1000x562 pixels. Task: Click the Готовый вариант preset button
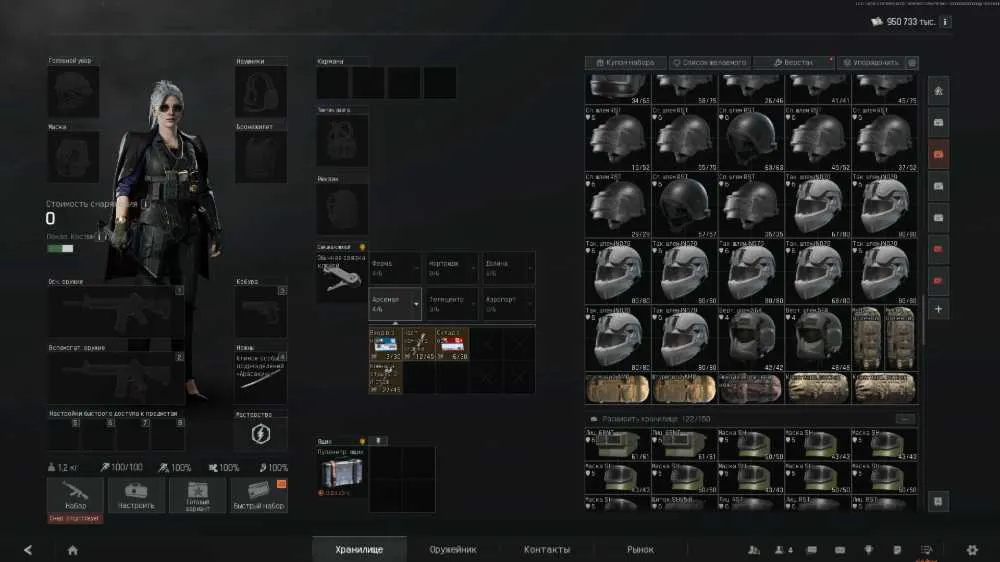(x=198, y=496)
